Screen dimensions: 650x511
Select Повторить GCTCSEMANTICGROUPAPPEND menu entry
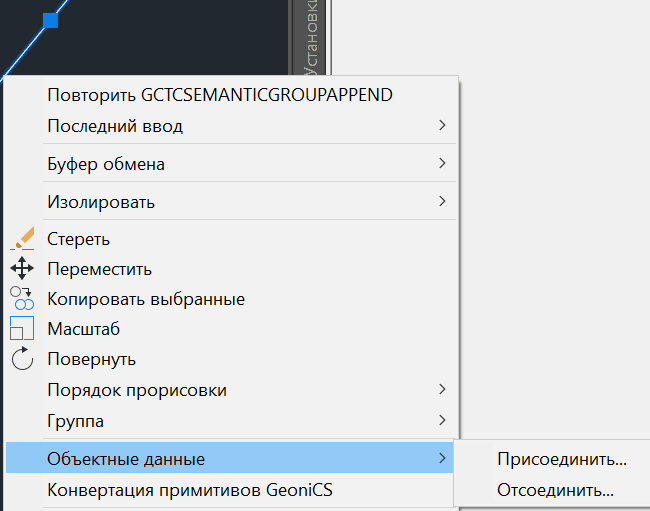click(219, 95)
